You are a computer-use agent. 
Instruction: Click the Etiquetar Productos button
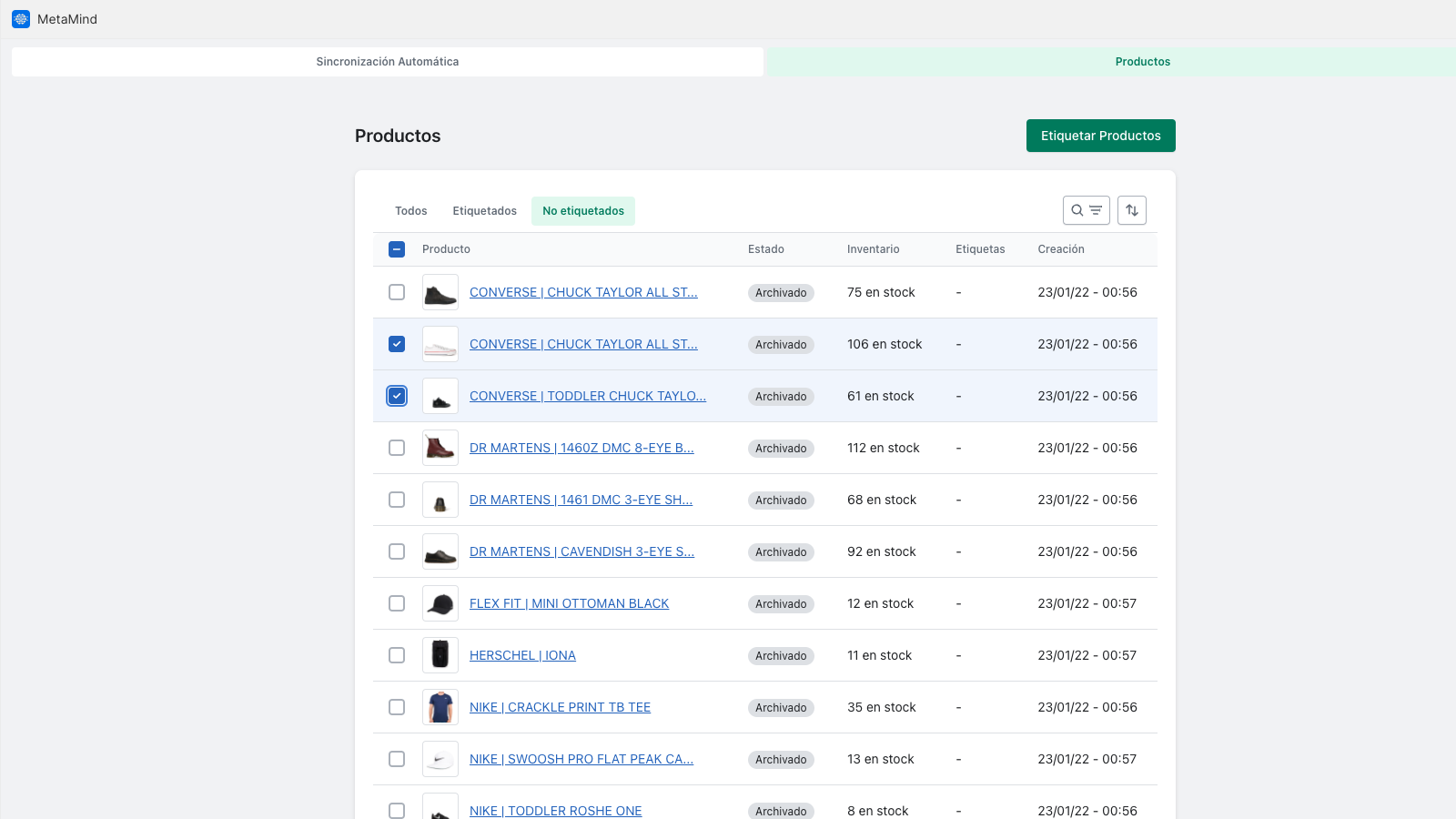point(1101,136)
